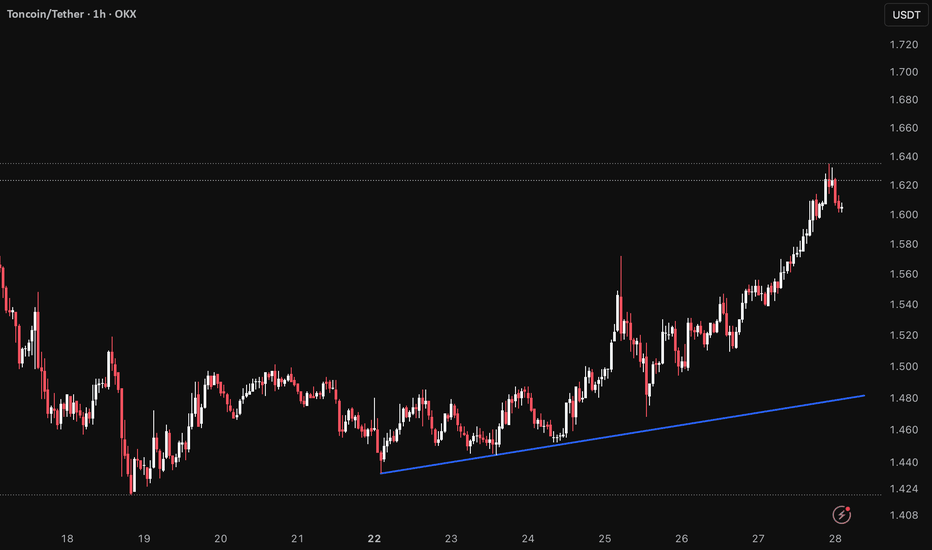Image resolution: width=932 pixels, height=550 pixels.
Task: Select the blue ascending trendline
Action: click(x=622, y=434)
